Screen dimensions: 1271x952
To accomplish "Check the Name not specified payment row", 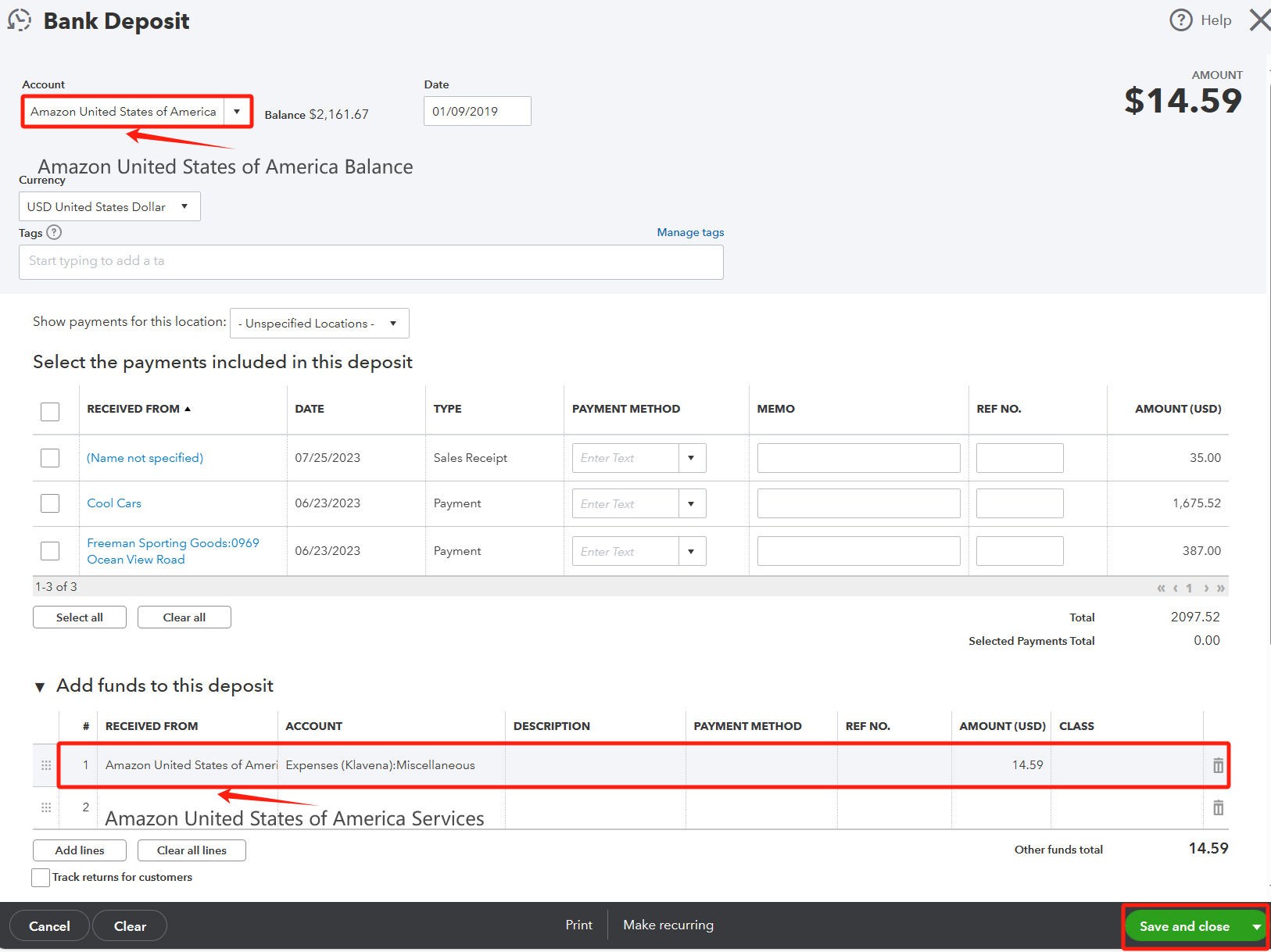I will [x=50, y=458].
